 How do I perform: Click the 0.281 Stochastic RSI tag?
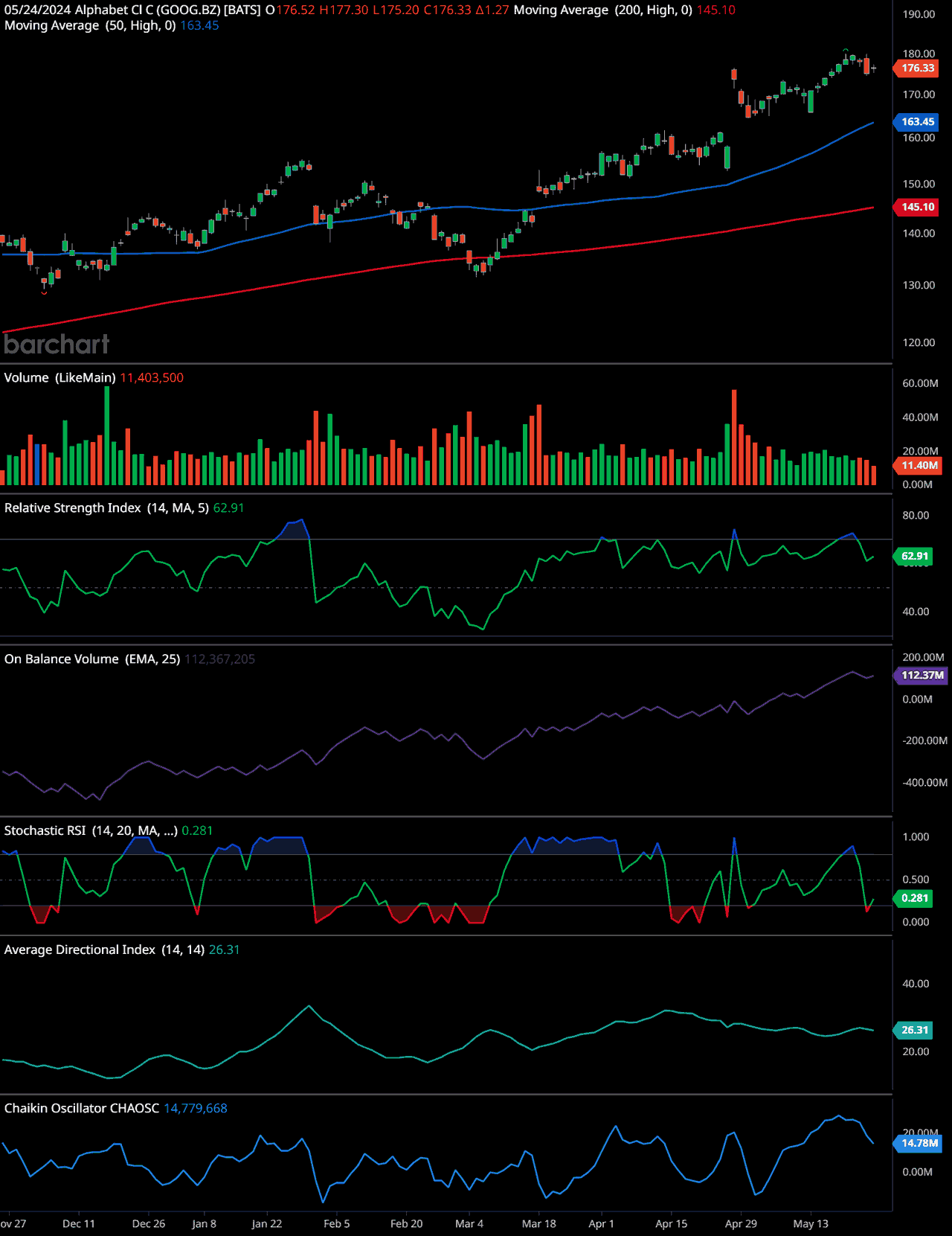(914, 898)
